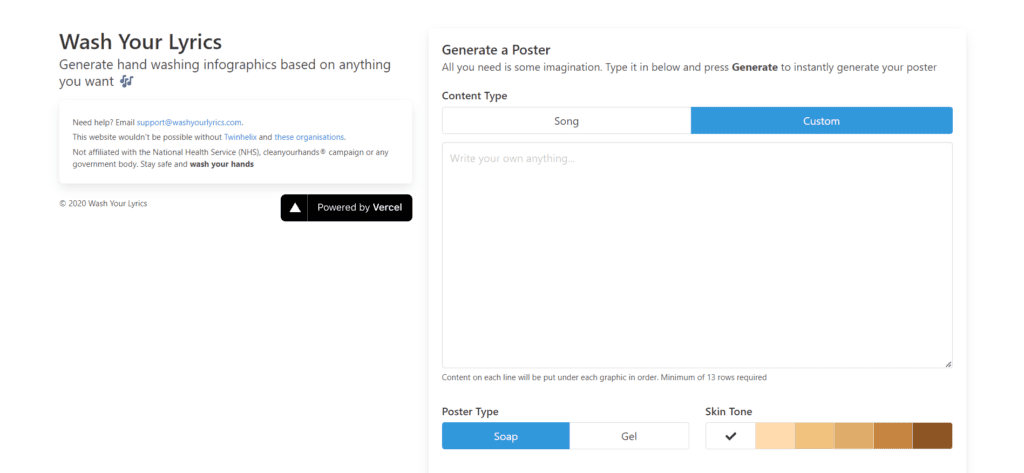Image resolution: width=1024 pixels, height=473 pixels.
Task: Pick the medium tan skin tone swatch
Action: (x=854, y=436)
